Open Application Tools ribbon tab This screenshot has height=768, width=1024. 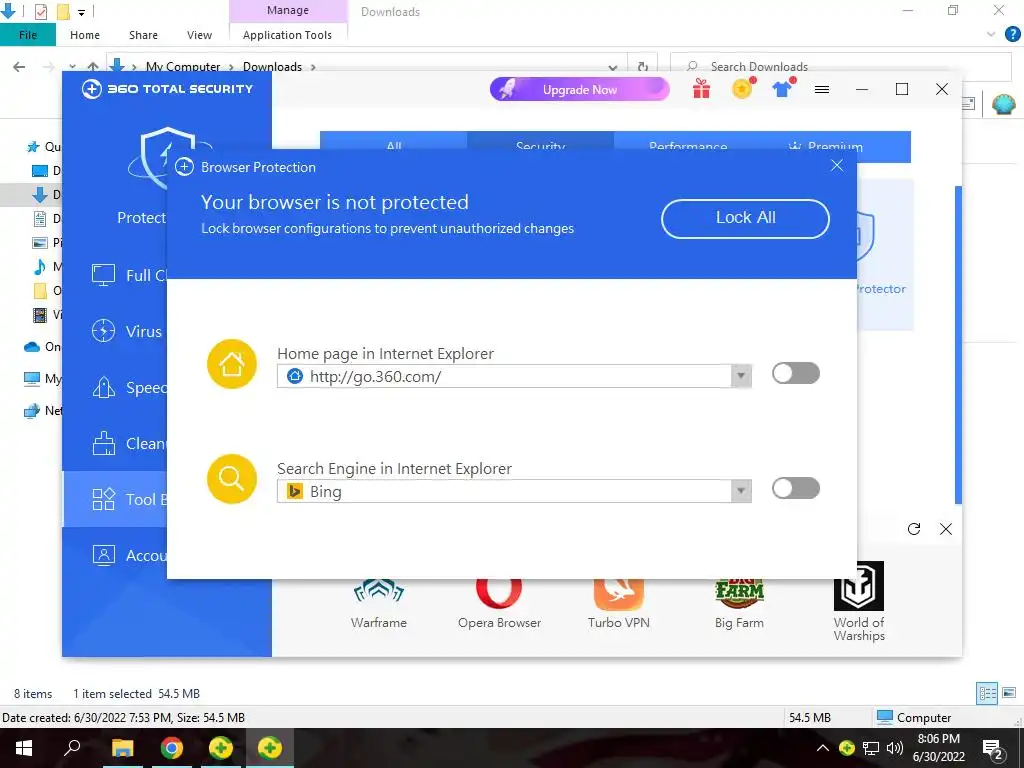(287, 35)
